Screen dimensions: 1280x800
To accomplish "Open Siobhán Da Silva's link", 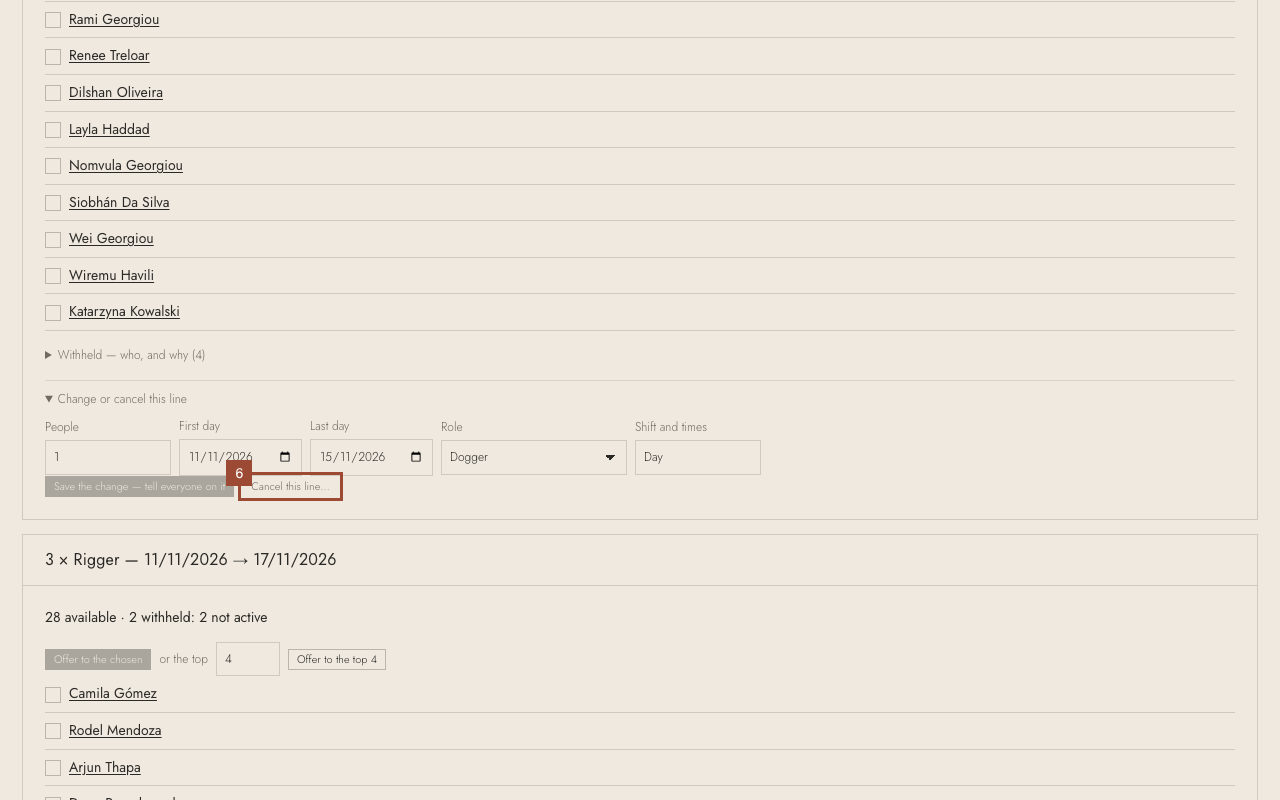I will coord(119,202).
